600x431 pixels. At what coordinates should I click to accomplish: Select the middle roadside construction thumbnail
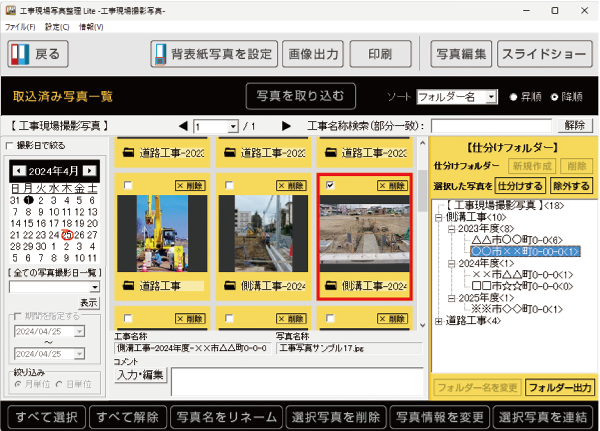tap(263, 233)
